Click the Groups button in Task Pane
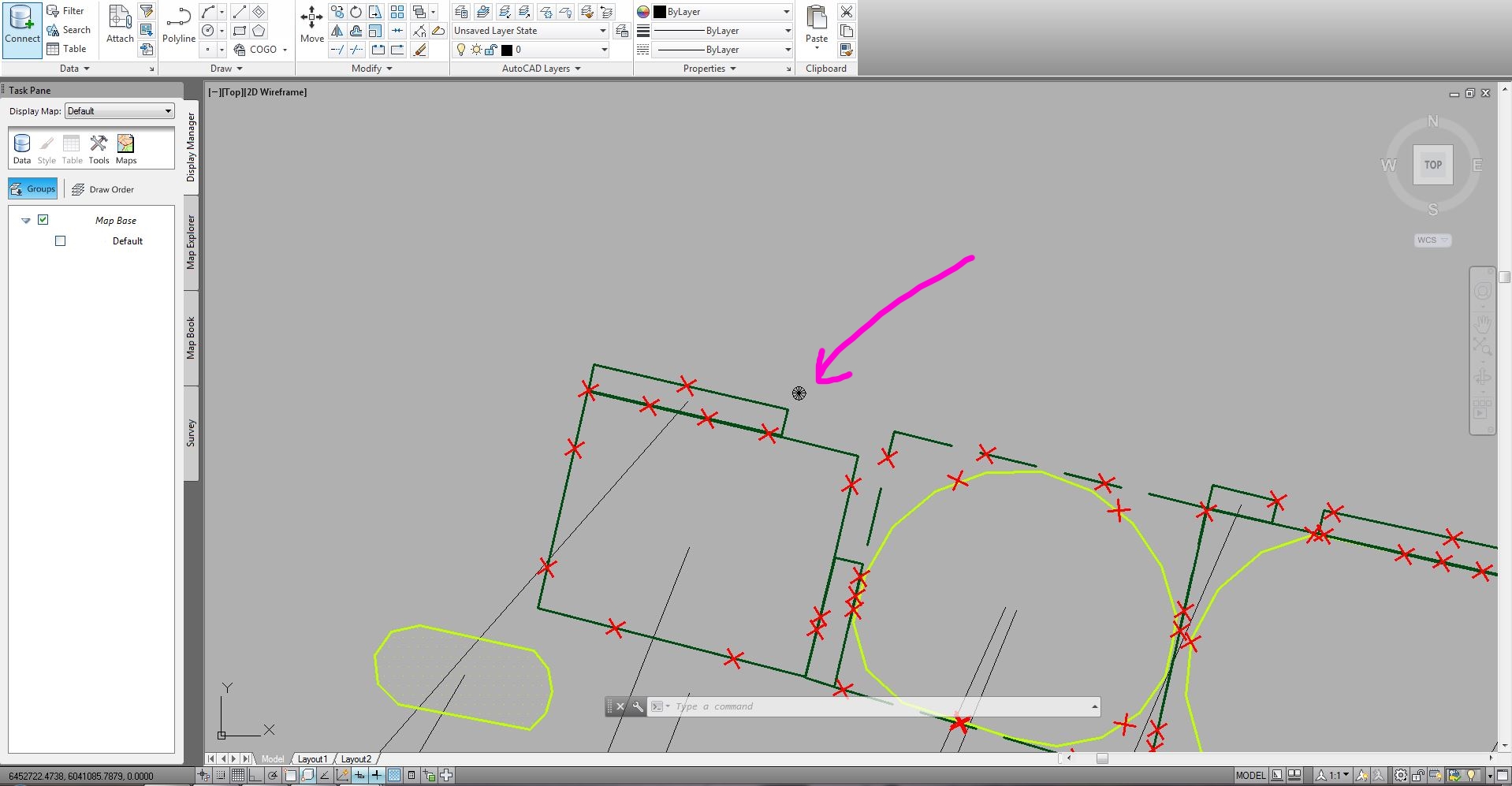The width and height of the screenshot is (1512, 786). click(x=32, y=188)
